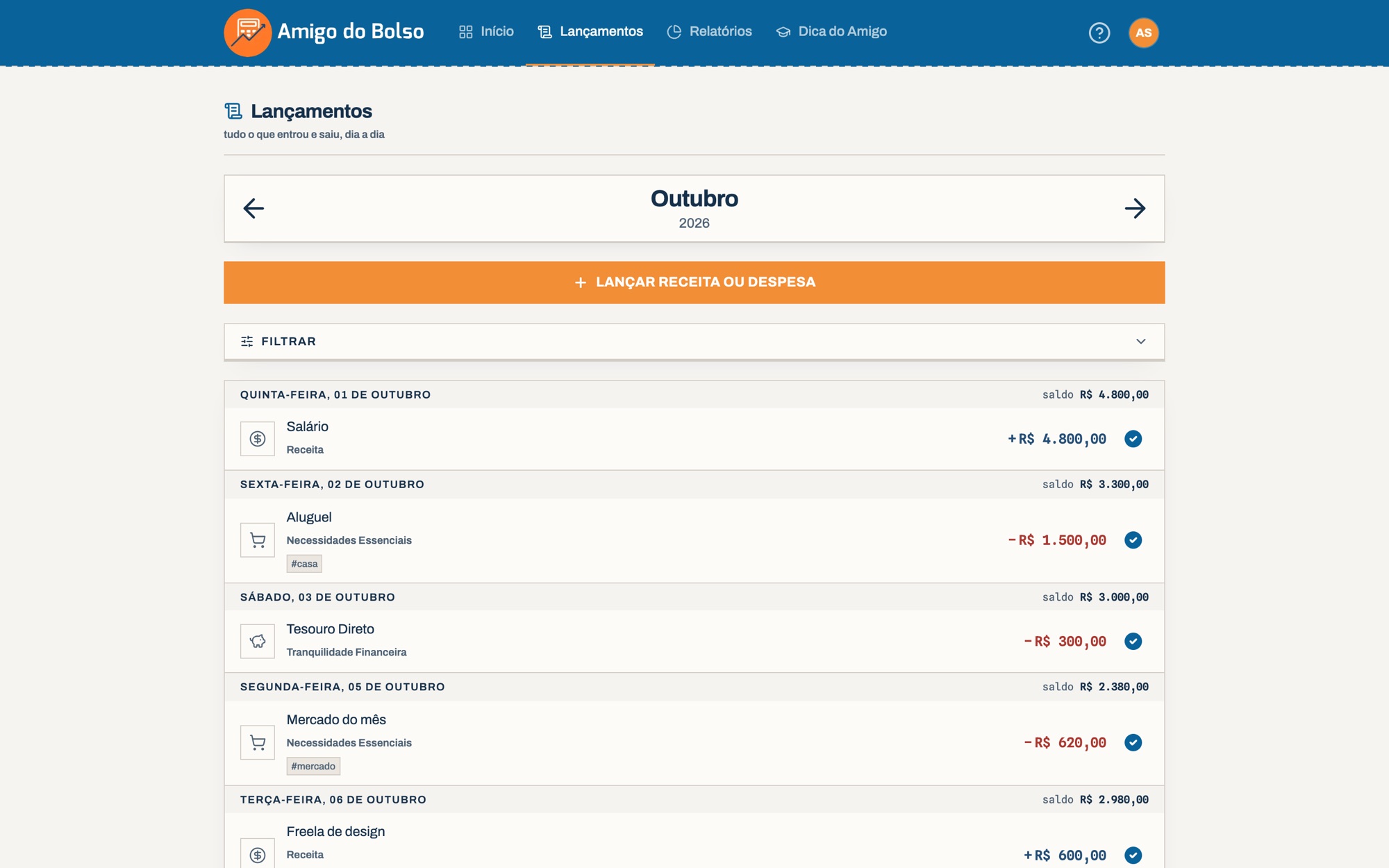
Task: Open the Aluguel entry name
Action: pyautogui.click(x=309, y=517)
